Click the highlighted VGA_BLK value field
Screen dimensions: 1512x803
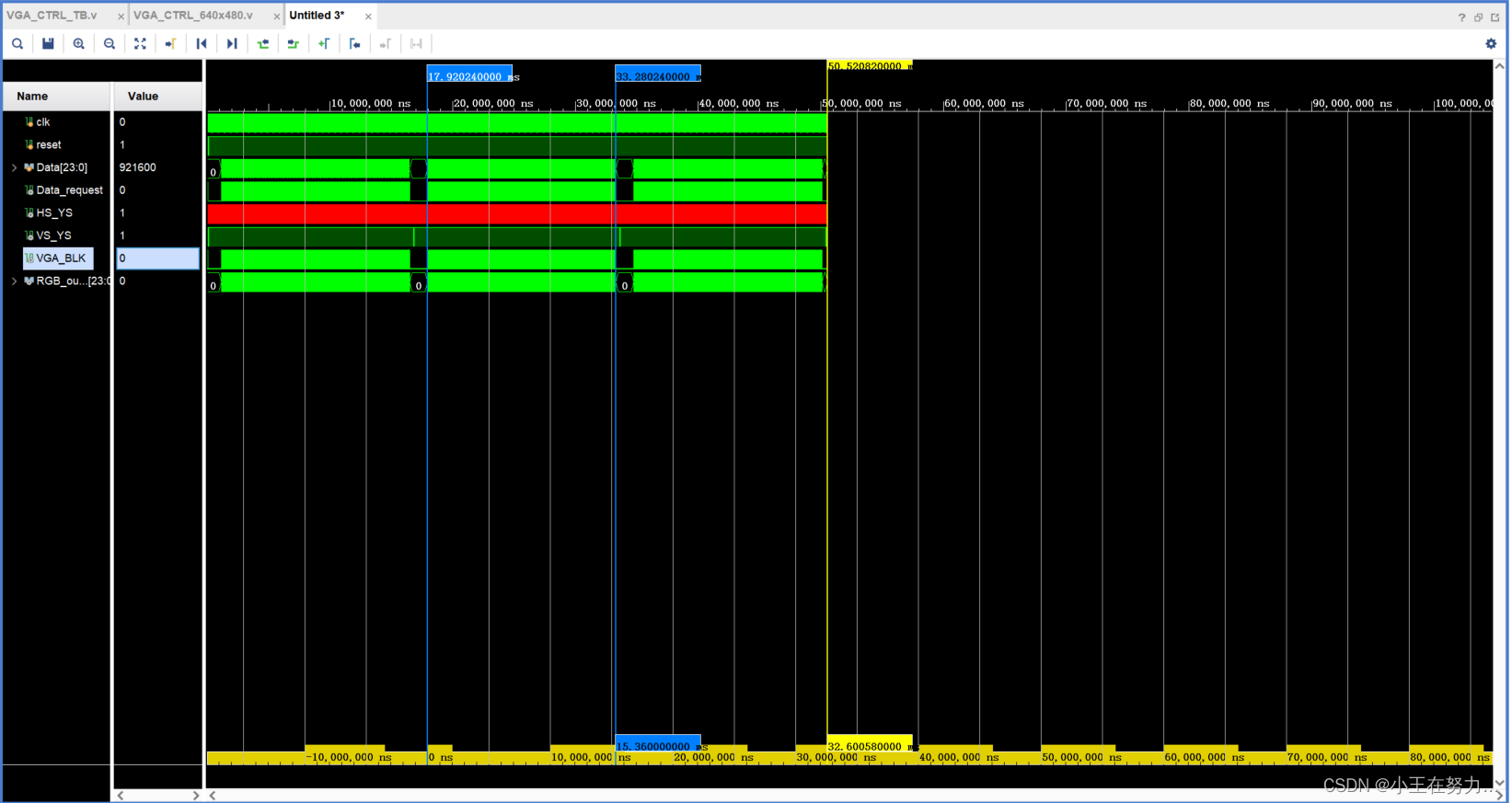click(157, 258)
